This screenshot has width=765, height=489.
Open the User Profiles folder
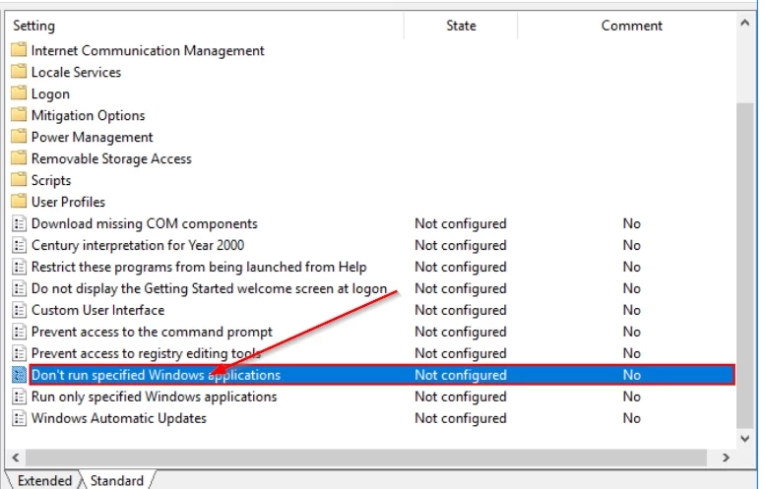click(x=67, y=202)
